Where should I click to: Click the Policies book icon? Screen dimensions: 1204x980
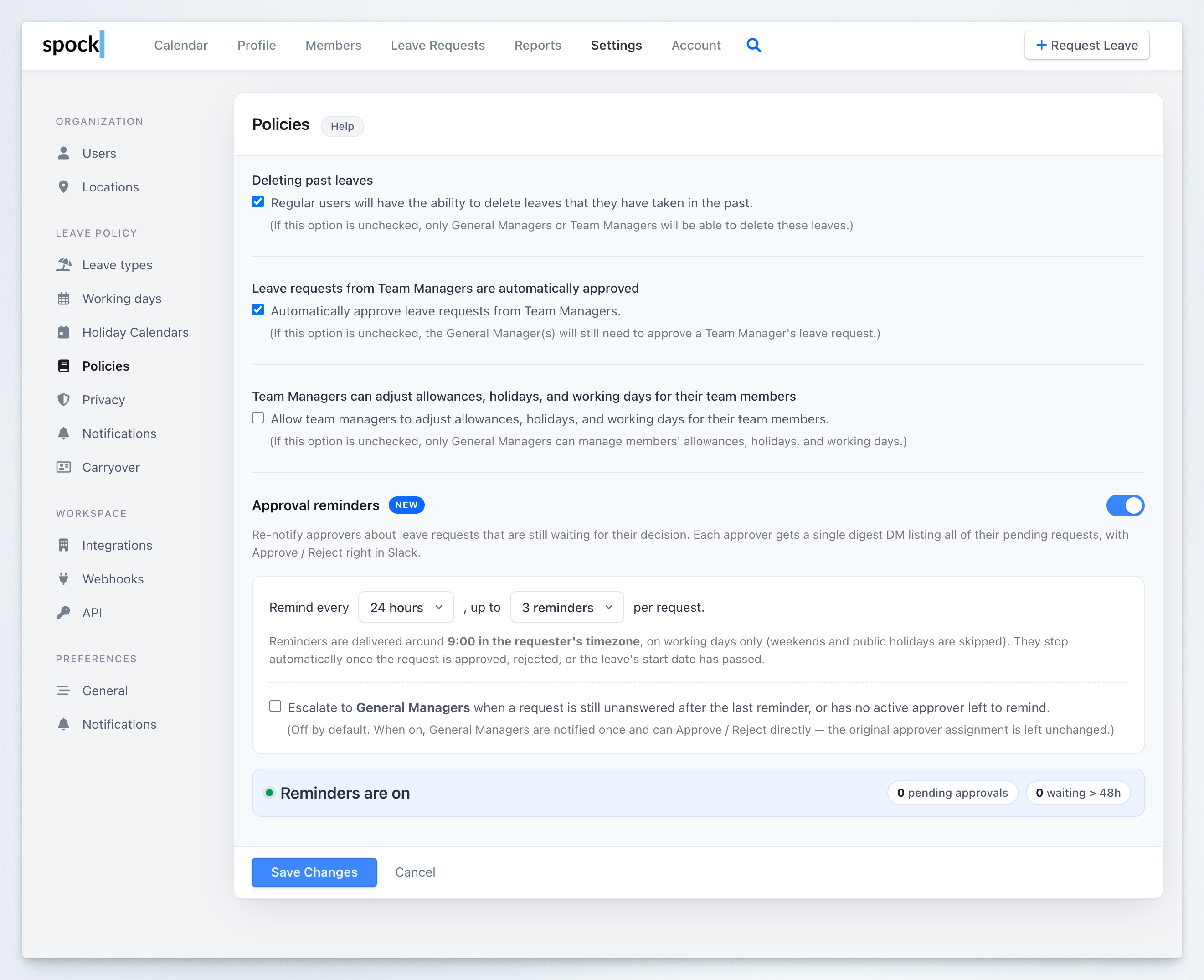click(x=63, y=366)
